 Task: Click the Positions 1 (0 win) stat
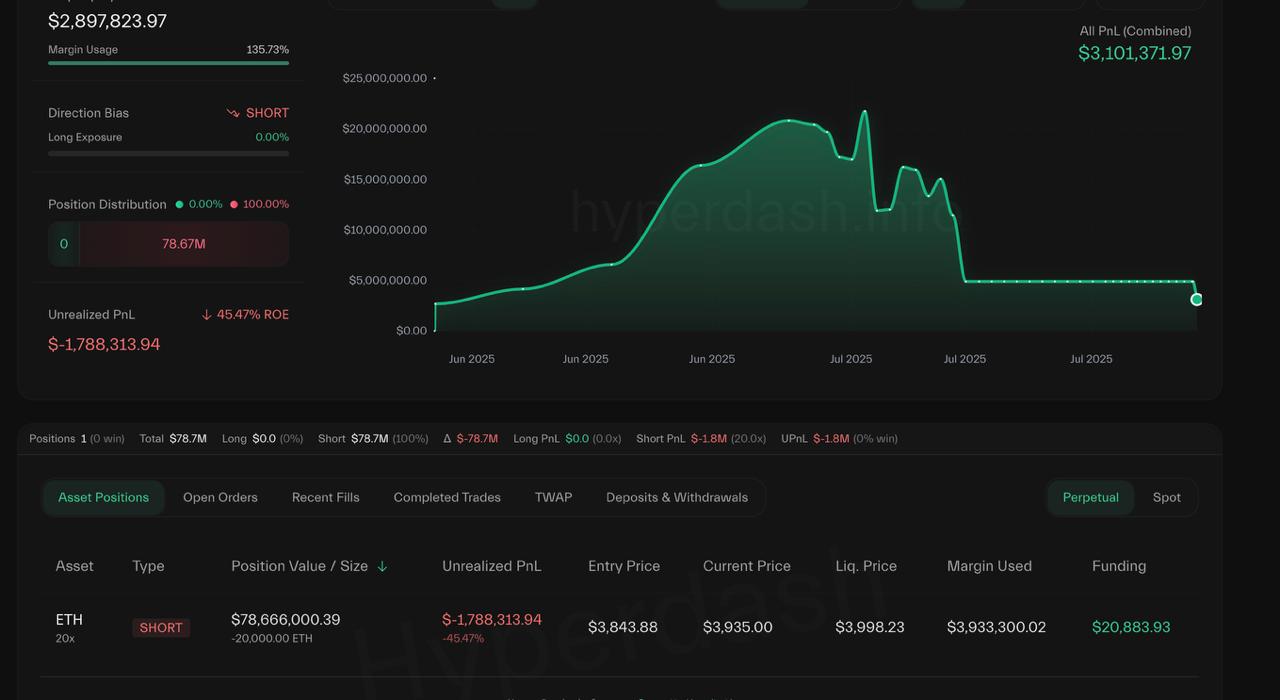click(x=77, y=438)
